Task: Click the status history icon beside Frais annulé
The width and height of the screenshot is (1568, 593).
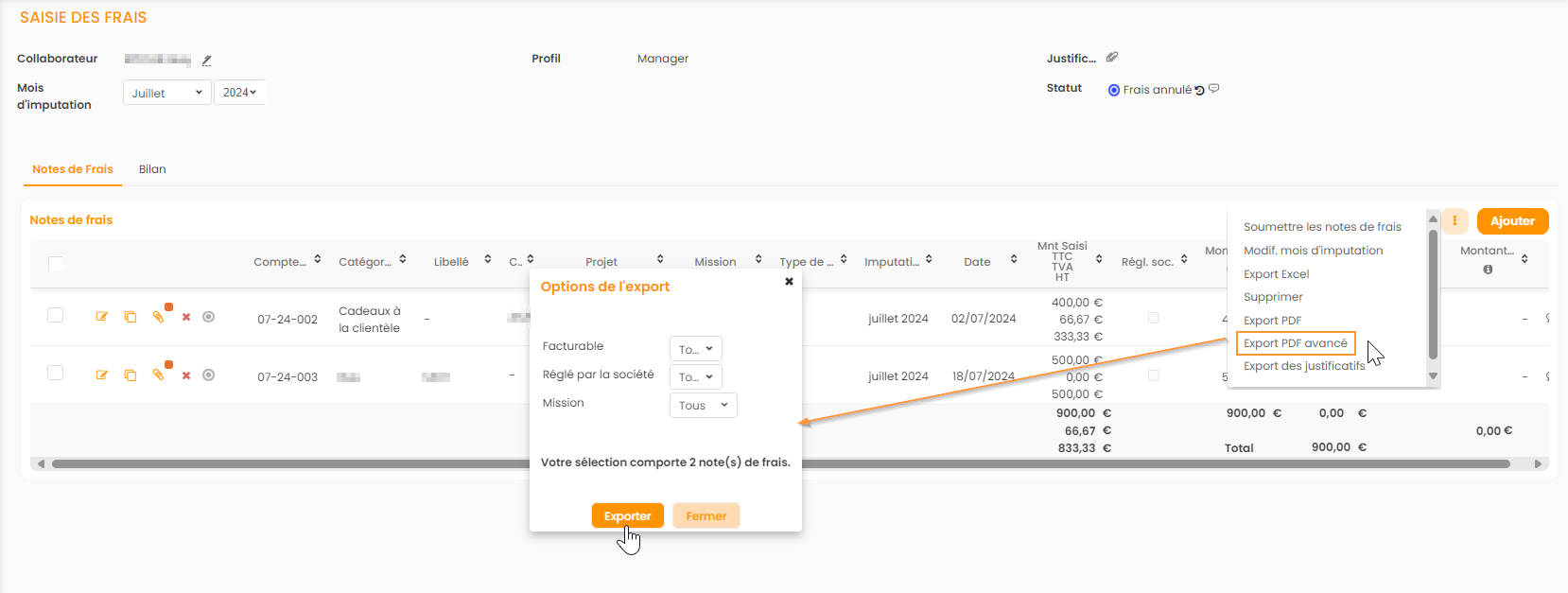Action: 1200,91
